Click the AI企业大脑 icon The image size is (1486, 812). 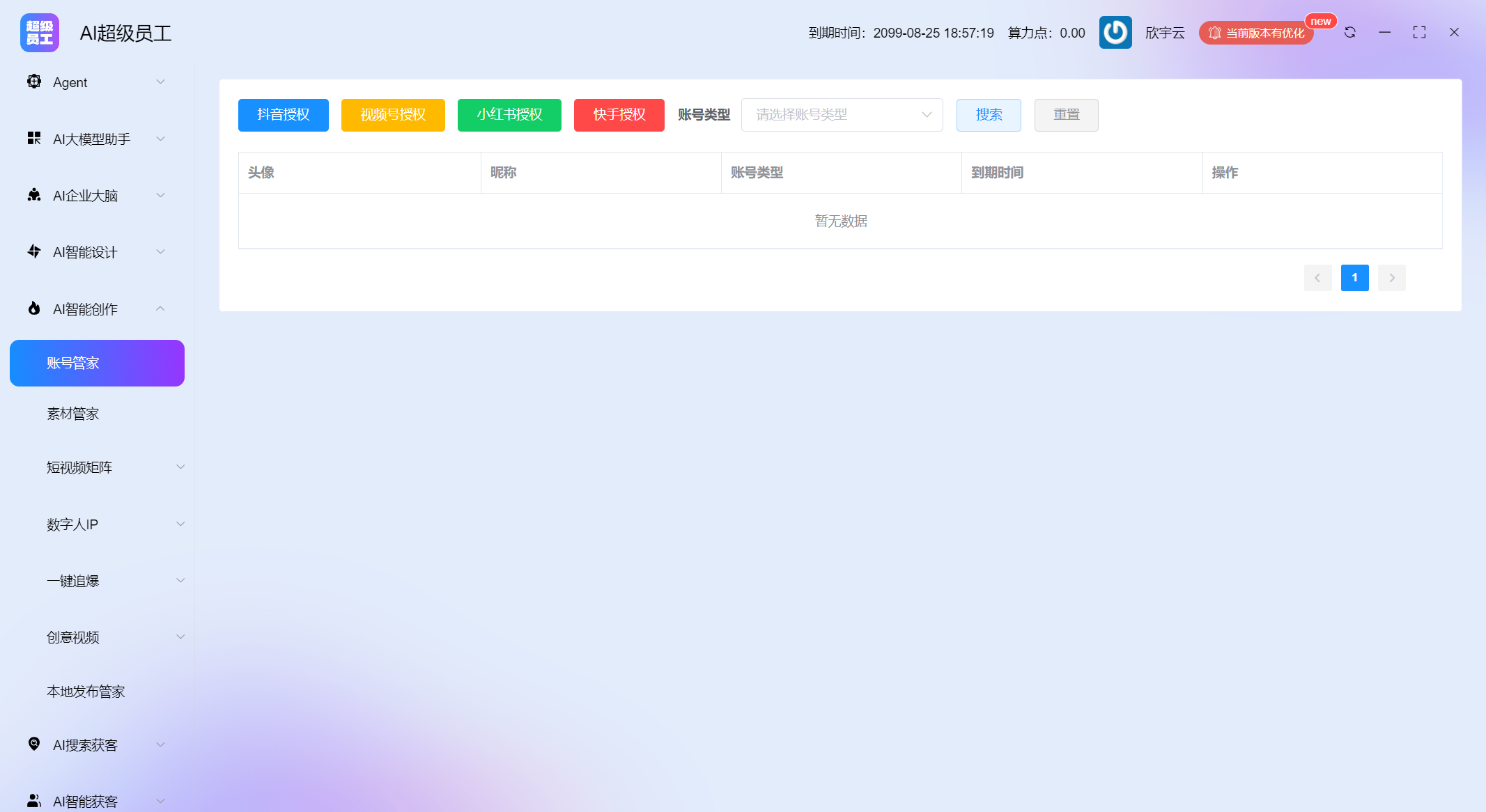[33, 195]
